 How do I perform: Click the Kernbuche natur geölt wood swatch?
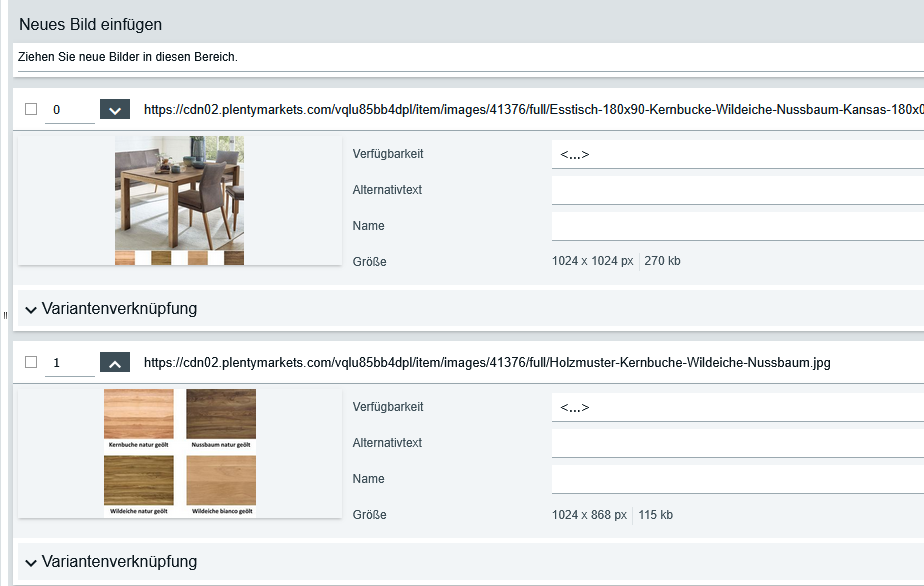(x=138, y=413)
